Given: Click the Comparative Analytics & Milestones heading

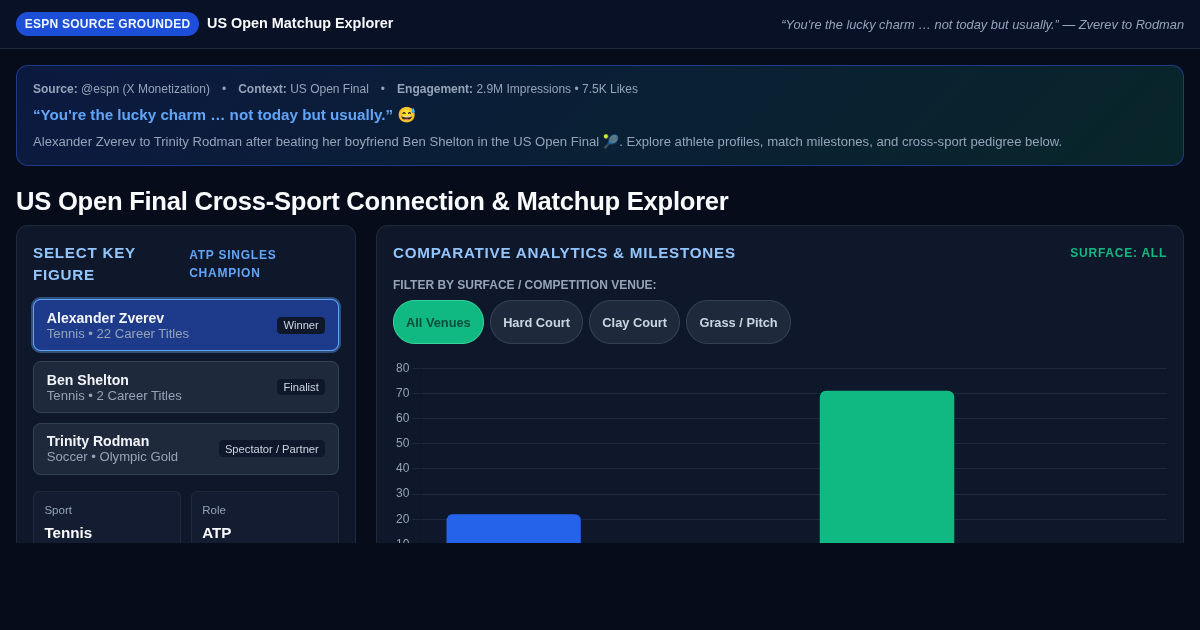Looking at the screenshot, I should 564,253.
